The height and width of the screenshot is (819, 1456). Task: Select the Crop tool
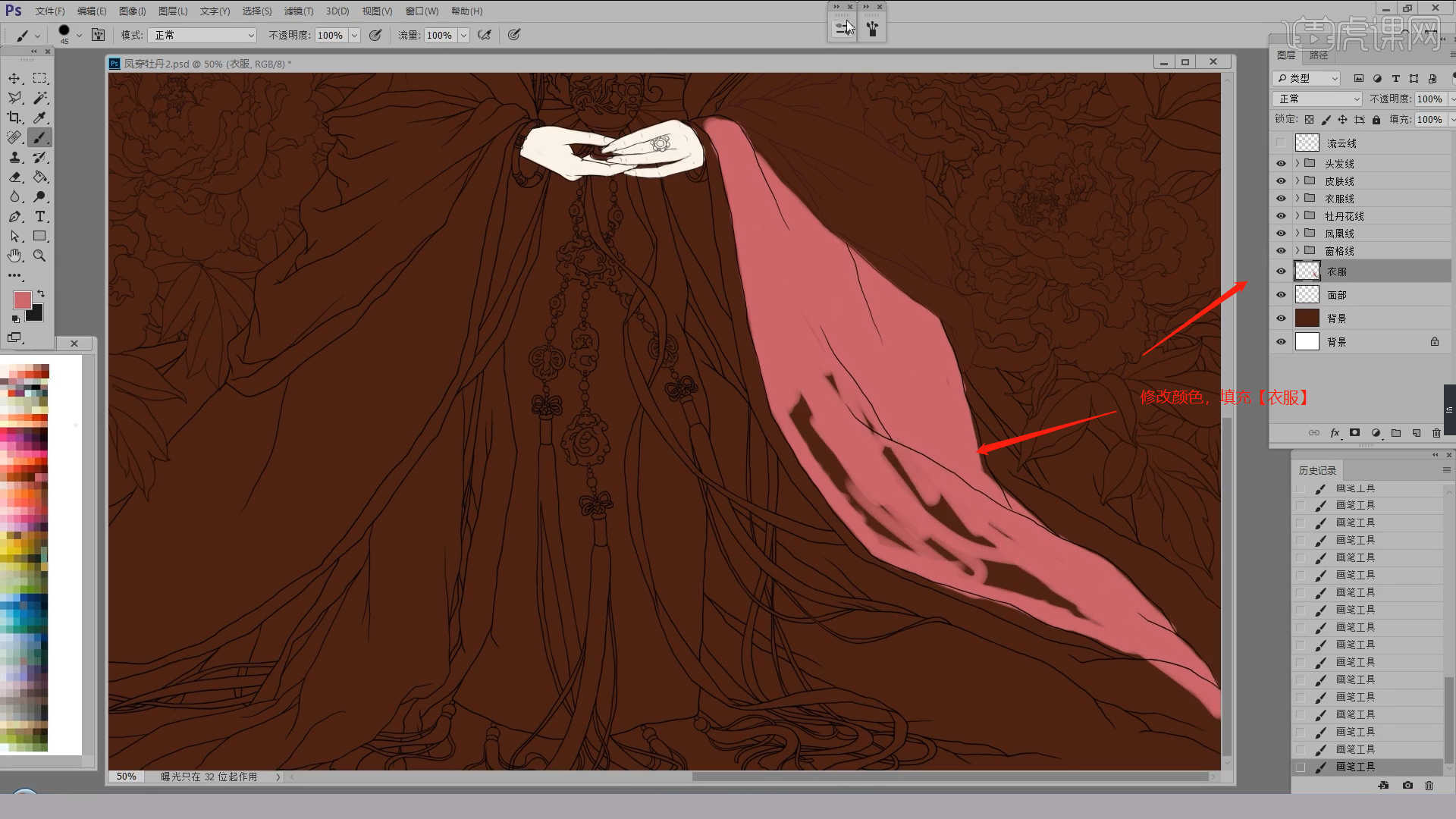(x=14, y=118)
